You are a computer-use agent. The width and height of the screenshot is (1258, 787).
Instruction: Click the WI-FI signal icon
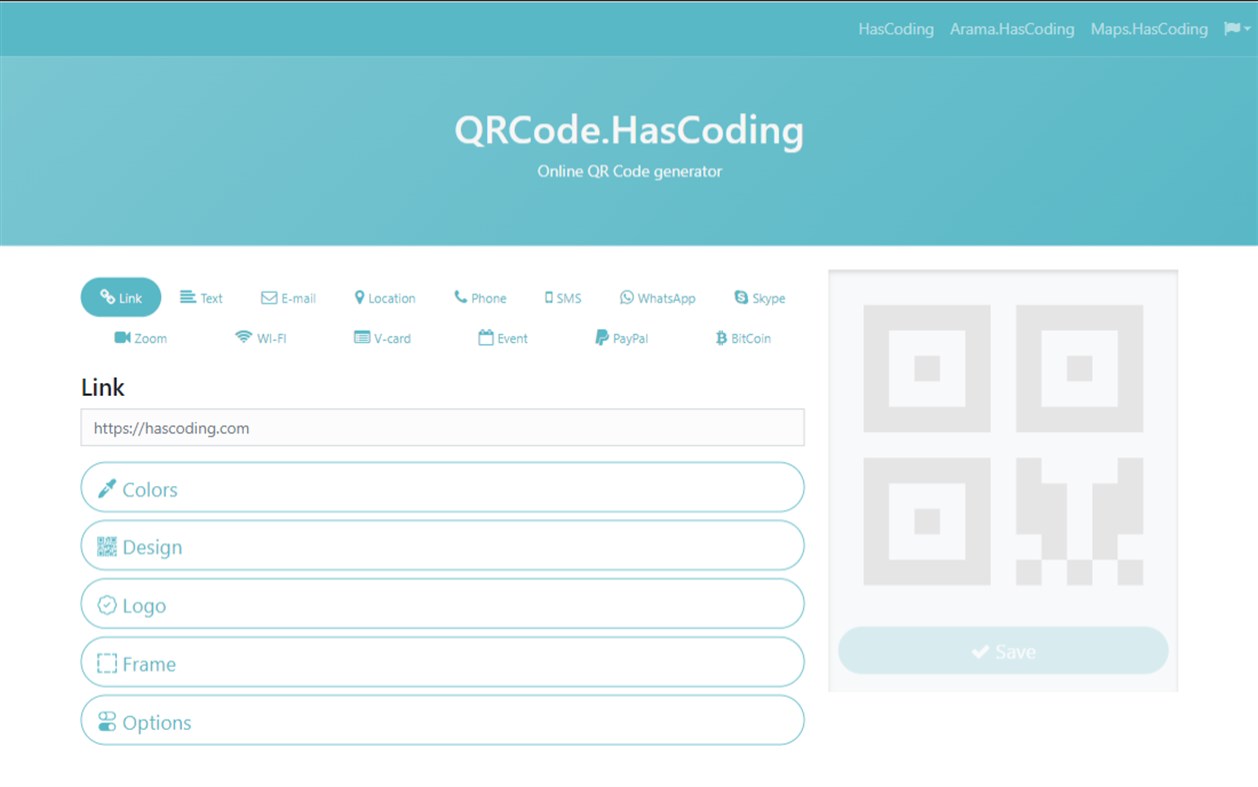tap(243, 338)
